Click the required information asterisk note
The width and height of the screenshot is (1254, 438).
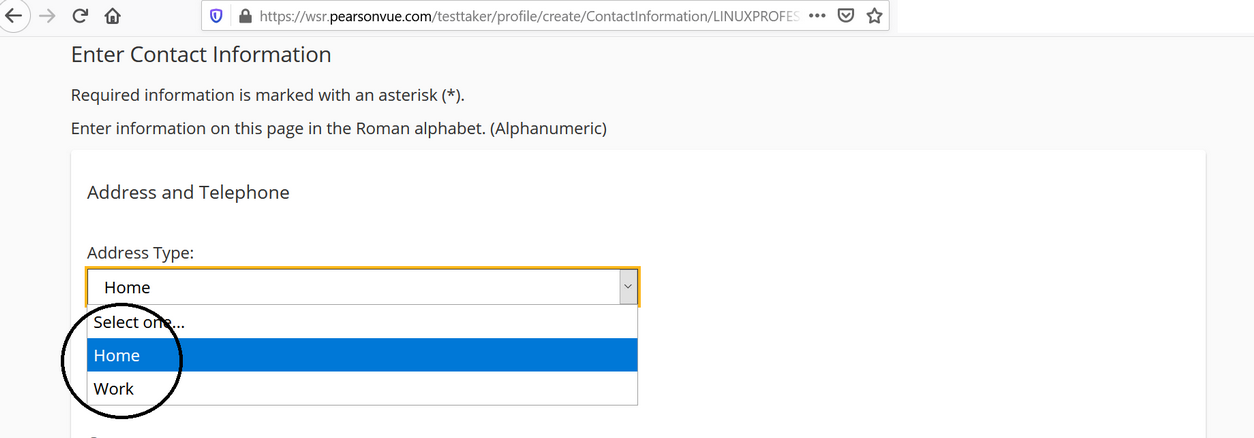coord(268,96)
